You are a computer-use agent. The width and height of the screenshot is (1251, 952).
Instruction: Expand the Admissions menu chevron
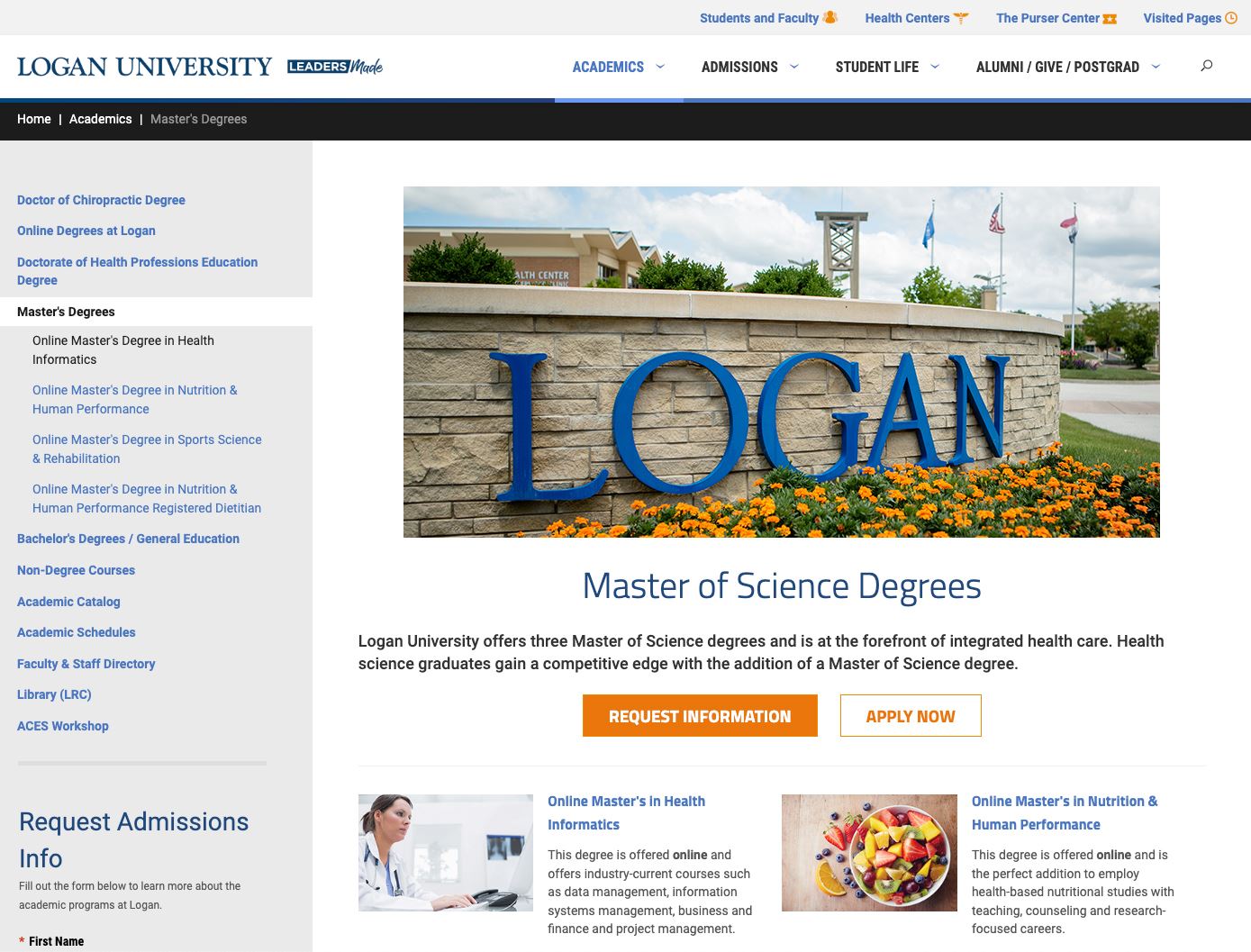pos(793,67)
